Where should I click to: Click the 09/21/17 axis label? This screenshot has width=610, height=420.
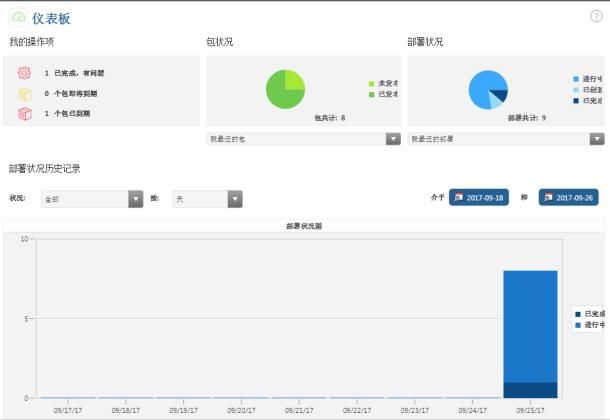point(299,410)
